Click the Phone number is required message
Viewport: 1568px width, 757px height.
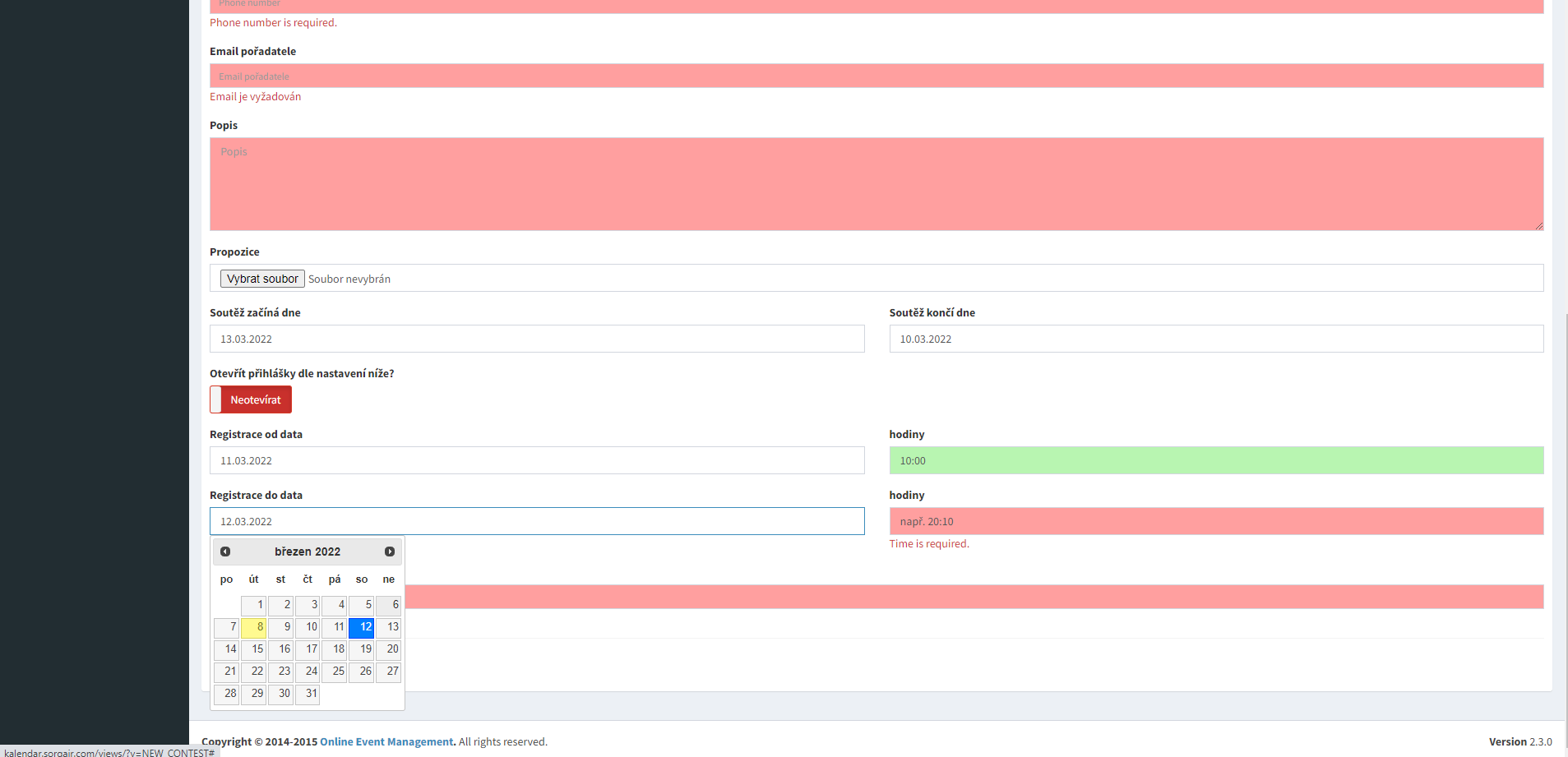[x=273, y=22]
